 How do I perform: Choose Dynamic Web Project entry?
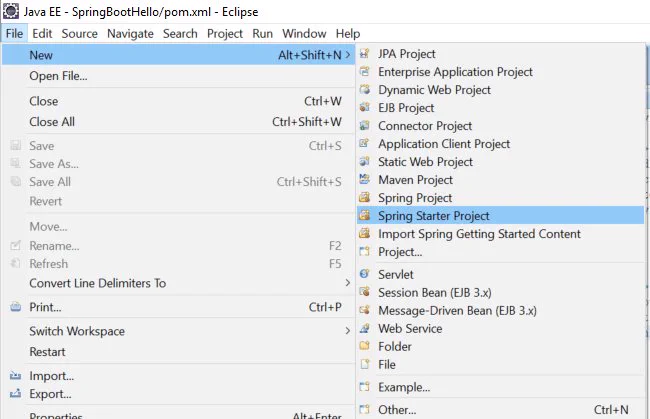tap(500, 90)
